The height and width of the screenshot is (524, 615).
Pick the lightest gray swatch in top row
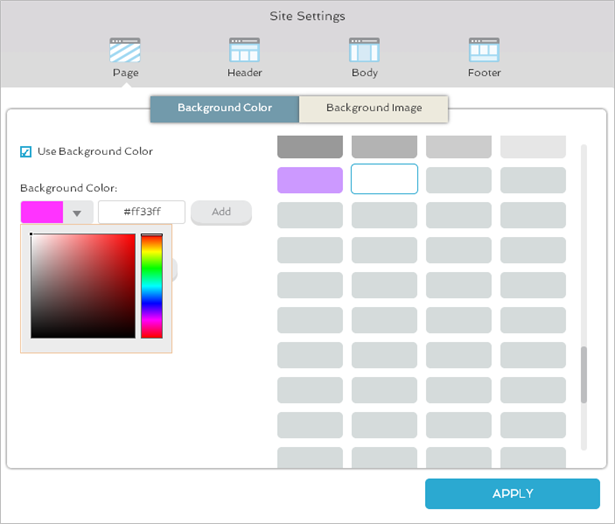533,147
